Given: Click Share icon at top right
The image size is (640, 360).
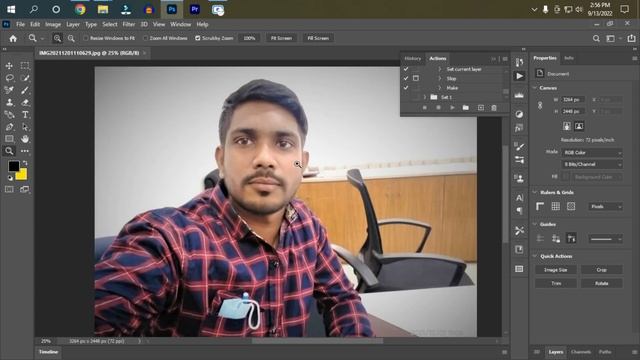Looking at the screenshot, I should [631, 38].
